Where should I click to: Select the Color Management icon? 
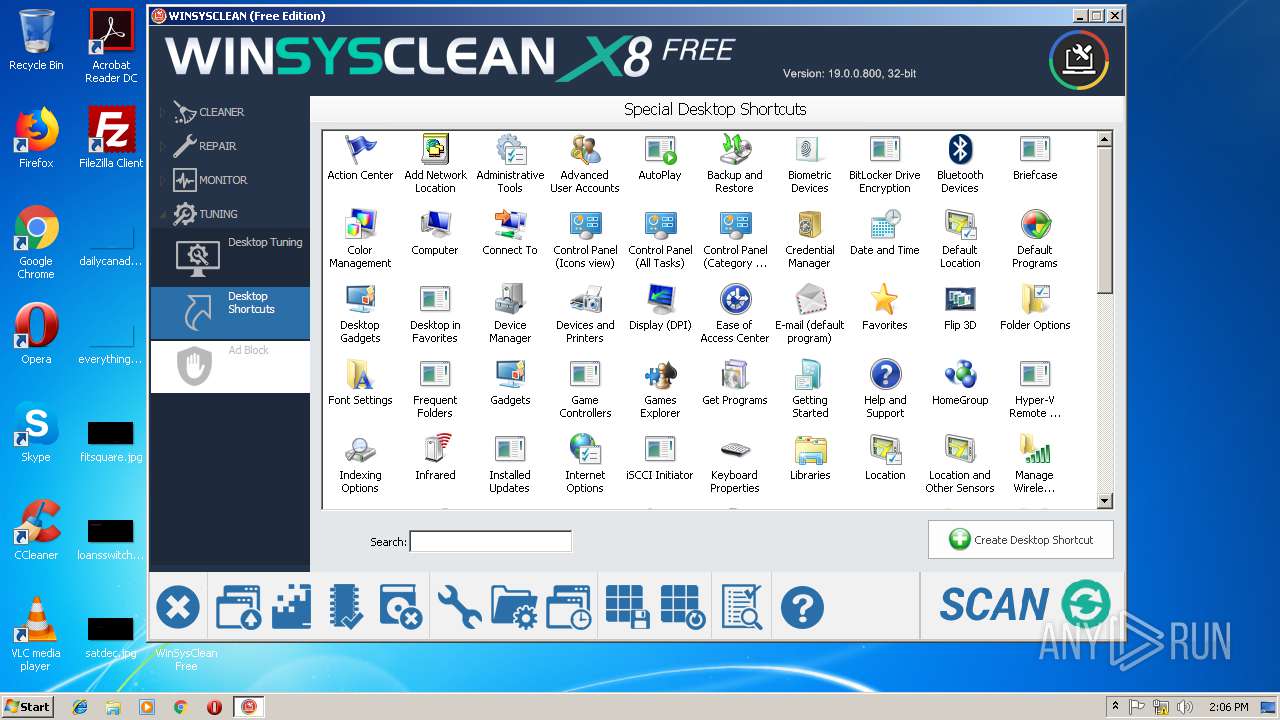(360, 225)
